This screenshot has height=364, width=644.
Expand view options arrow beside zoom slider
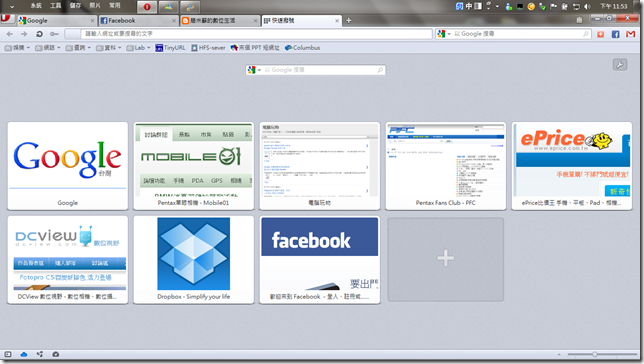tap(559, 355)
